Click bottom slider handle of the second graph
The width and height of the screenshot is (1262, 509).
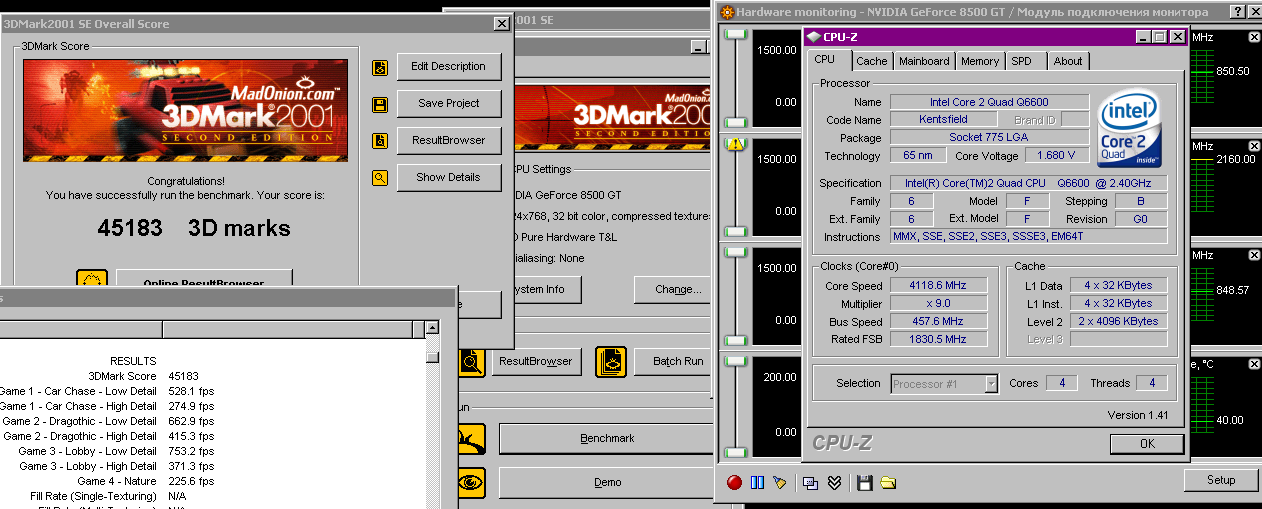(737, 231)
